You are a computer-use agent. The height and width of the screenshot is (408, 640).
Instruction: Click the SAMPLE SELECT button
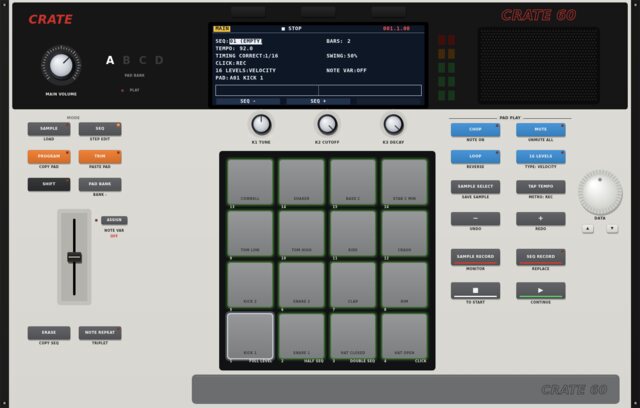tap(476, 187)
